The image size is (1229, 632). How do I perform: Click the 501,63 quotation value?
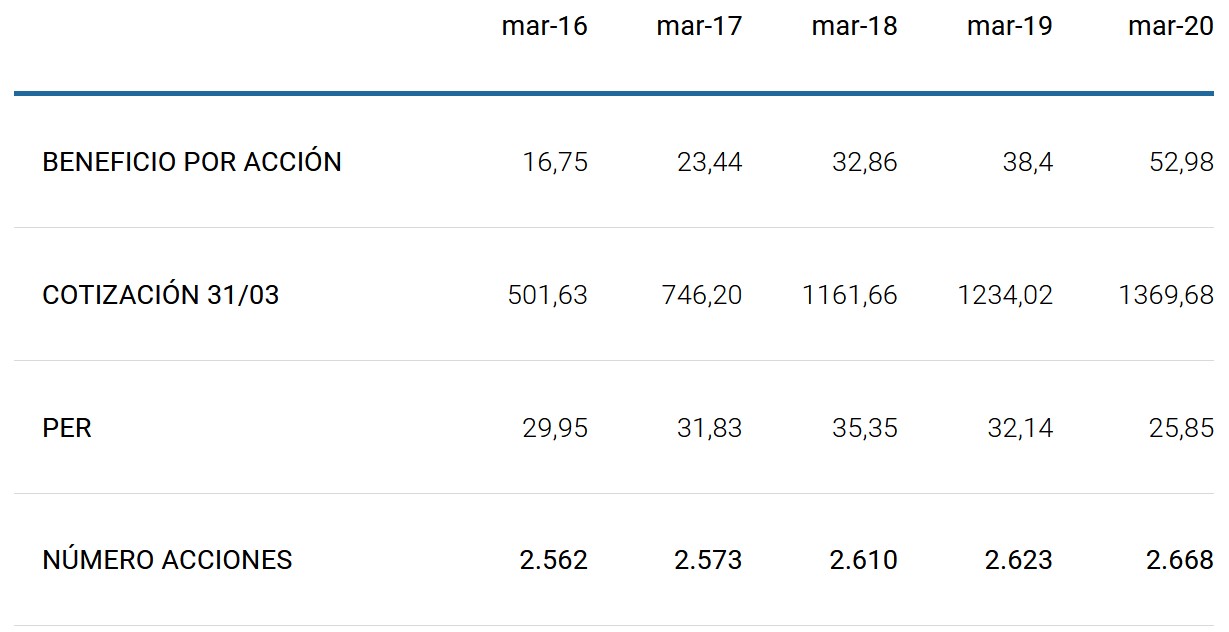[547, 295]
